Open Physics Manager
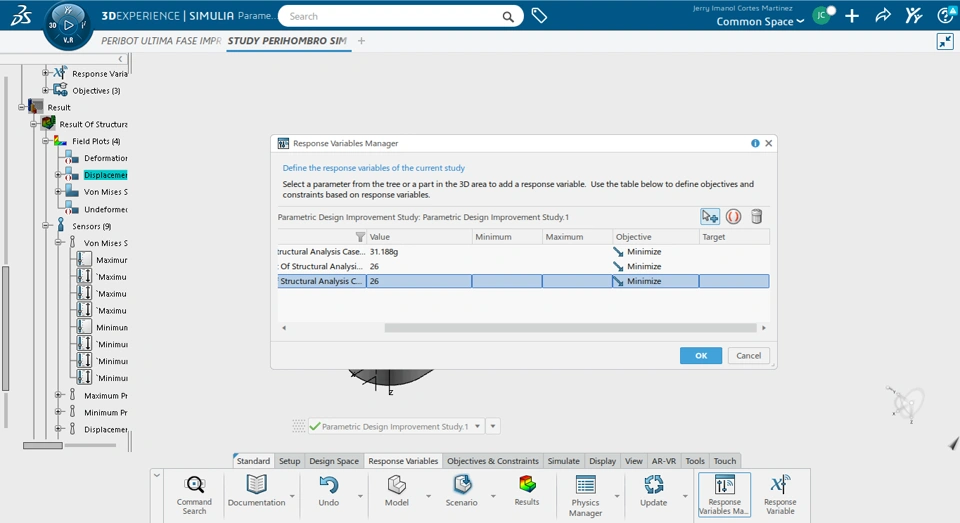 click(x=585, y=495)
